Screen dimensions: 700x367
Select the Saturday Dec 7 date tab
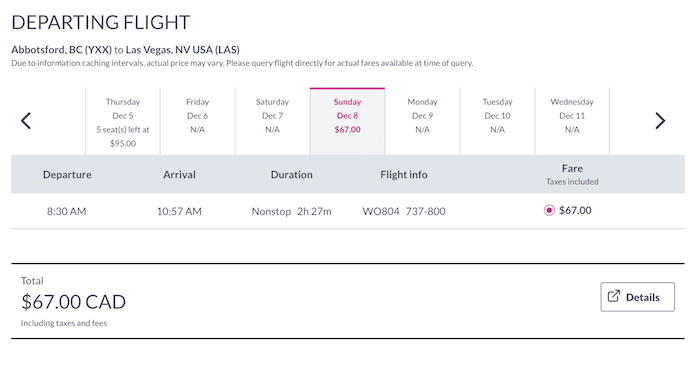272,121
